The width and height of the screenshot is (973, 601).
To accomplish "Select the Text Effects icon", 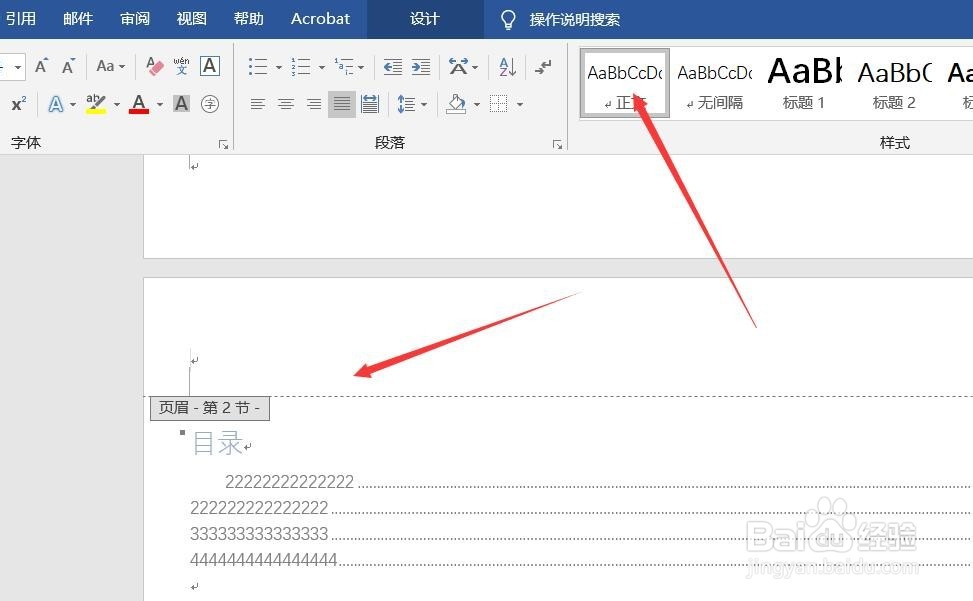I will tap(56, 103).
